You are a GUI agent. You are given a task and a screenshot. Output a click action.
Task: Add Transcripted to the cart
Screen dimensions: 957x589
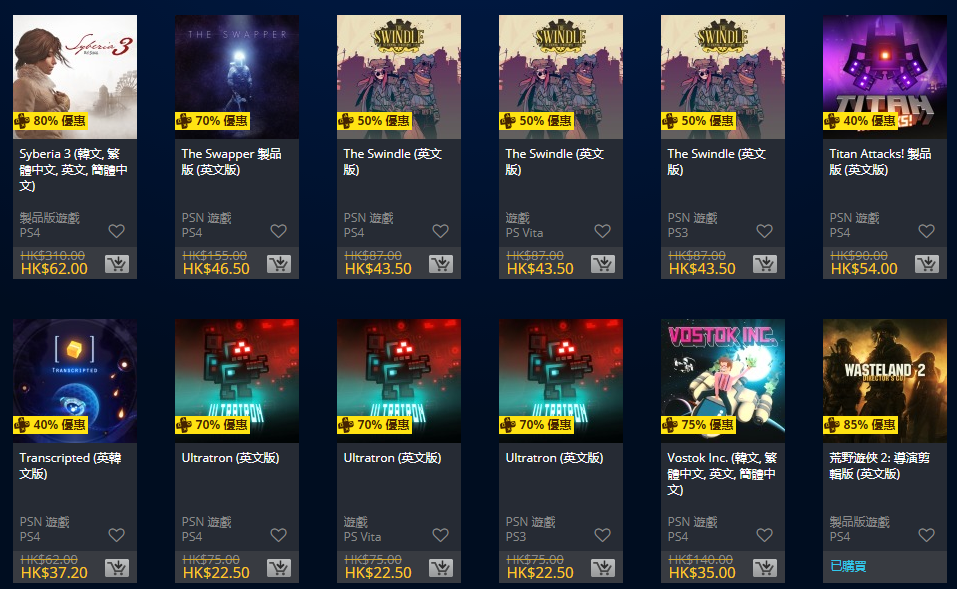click(x=117, y=568)
